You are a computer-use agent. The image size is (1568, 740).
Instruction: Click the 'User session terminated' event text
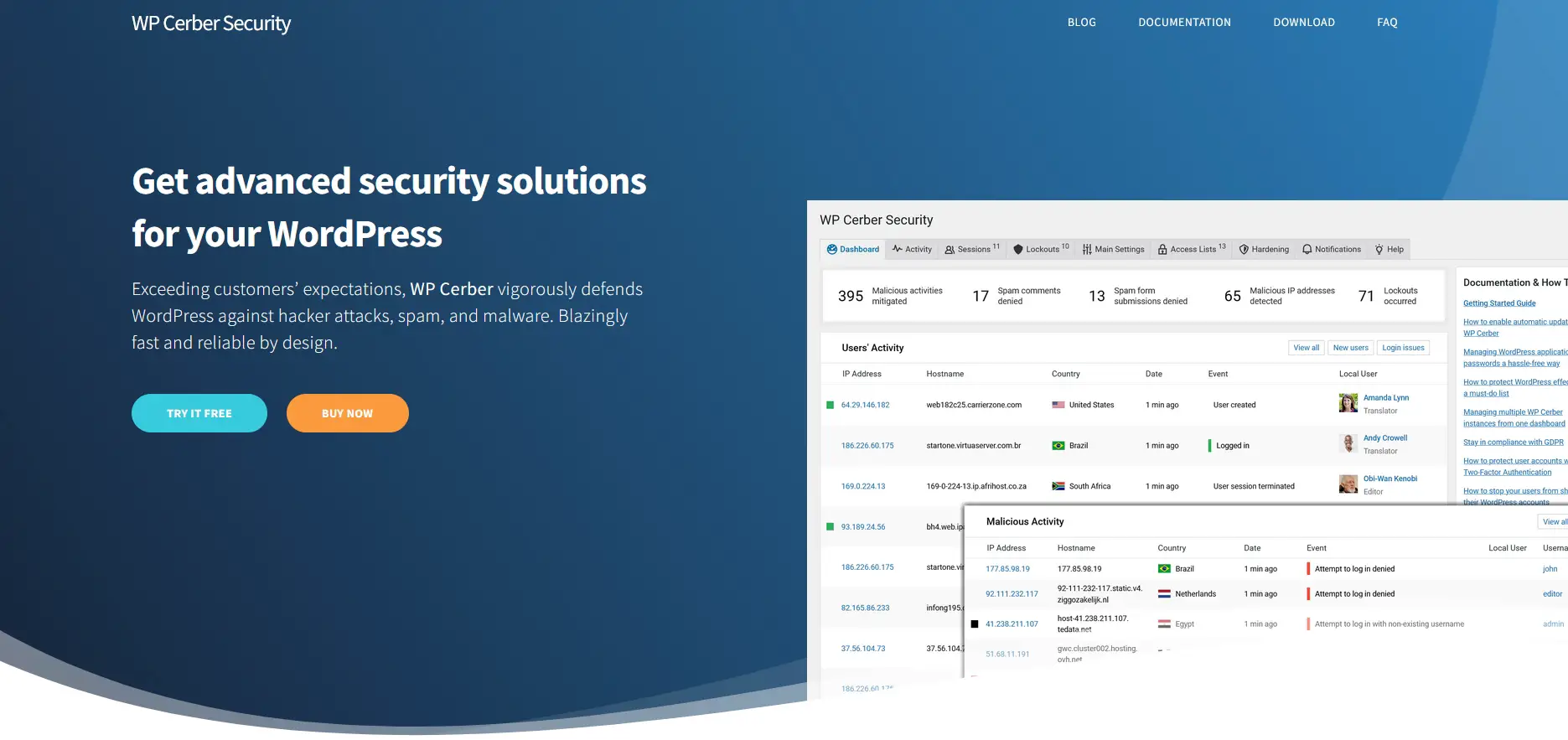click(1254, 486)
